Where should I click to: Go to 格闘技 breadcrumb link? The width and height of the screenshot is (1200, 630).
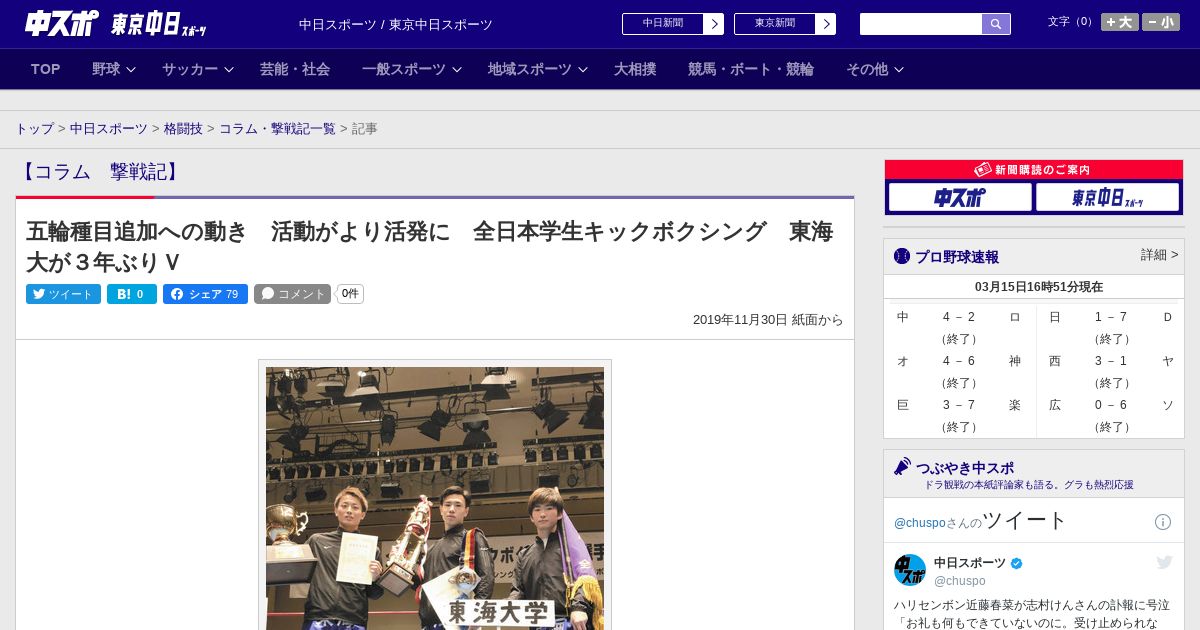point(183,129)
